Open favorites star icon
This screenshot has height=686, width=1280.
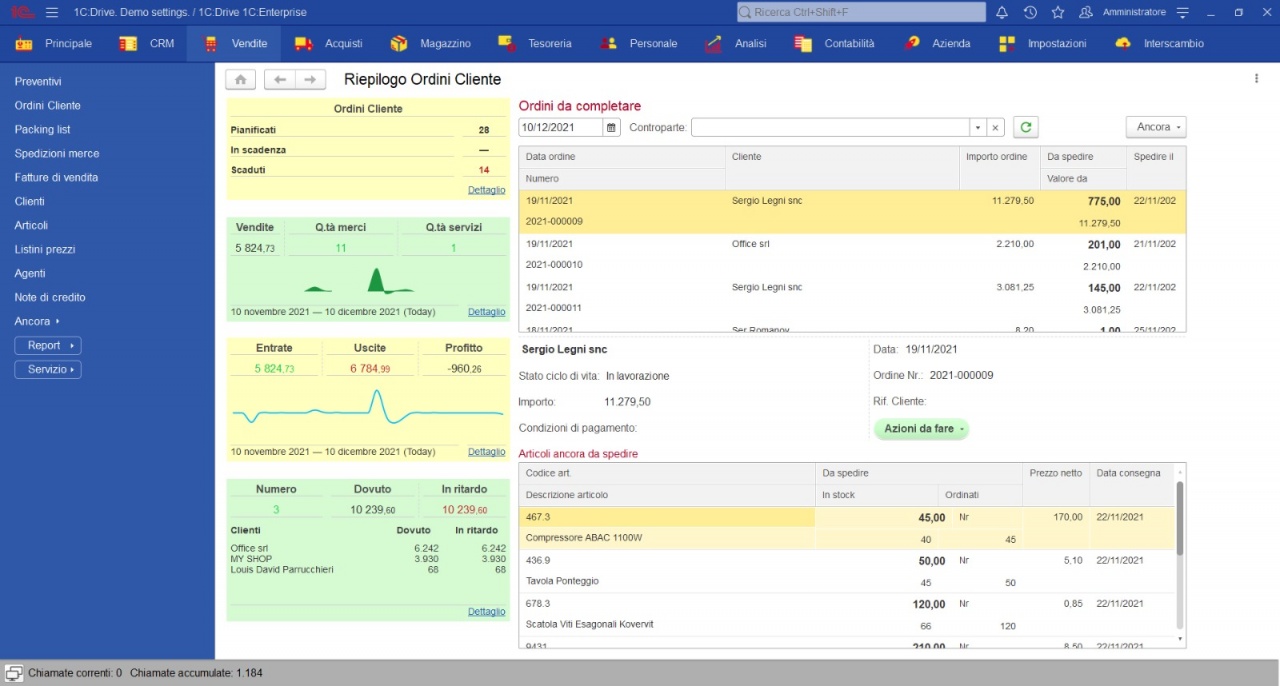pos(1058,12)
